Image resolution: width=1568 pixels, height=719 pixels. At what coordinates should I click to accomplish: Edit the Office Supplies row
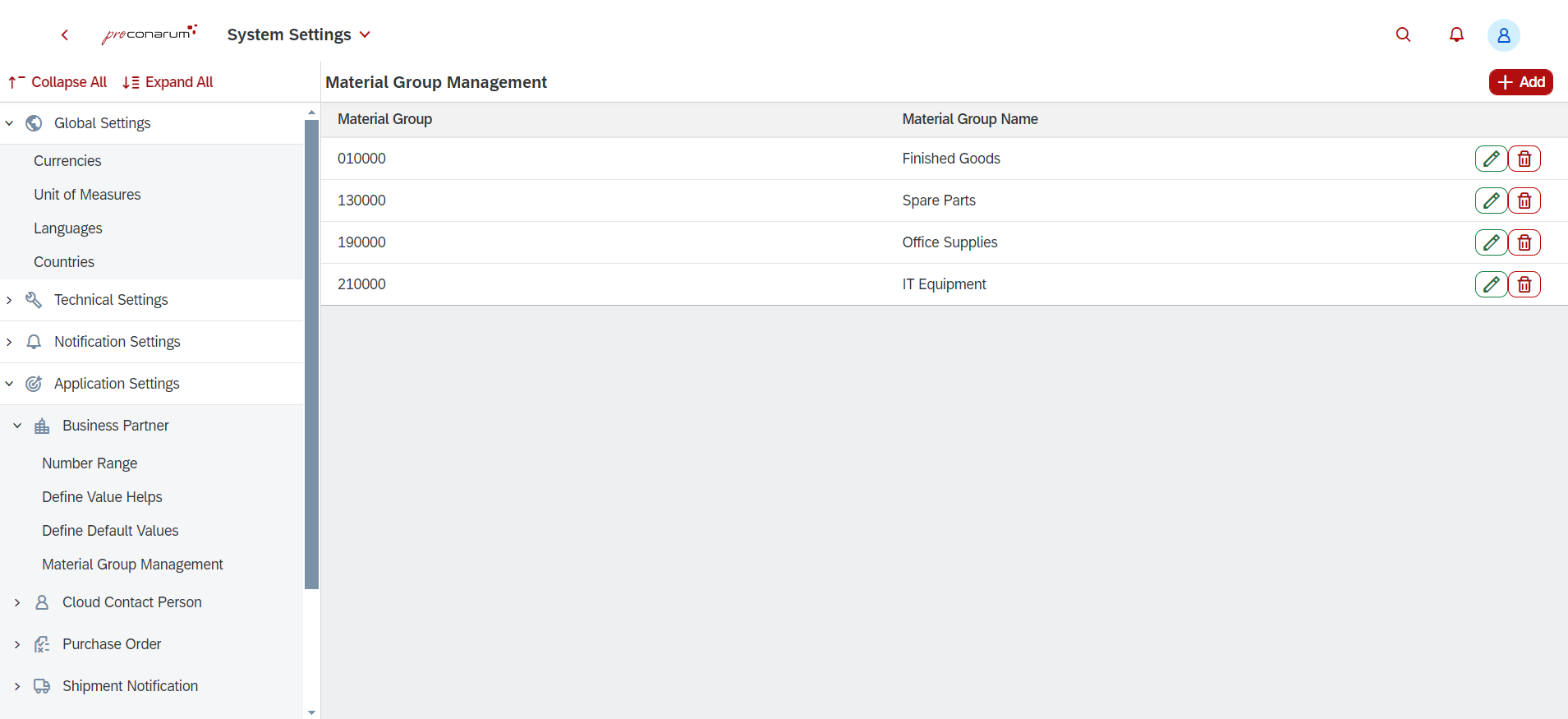coord(1491,242)
